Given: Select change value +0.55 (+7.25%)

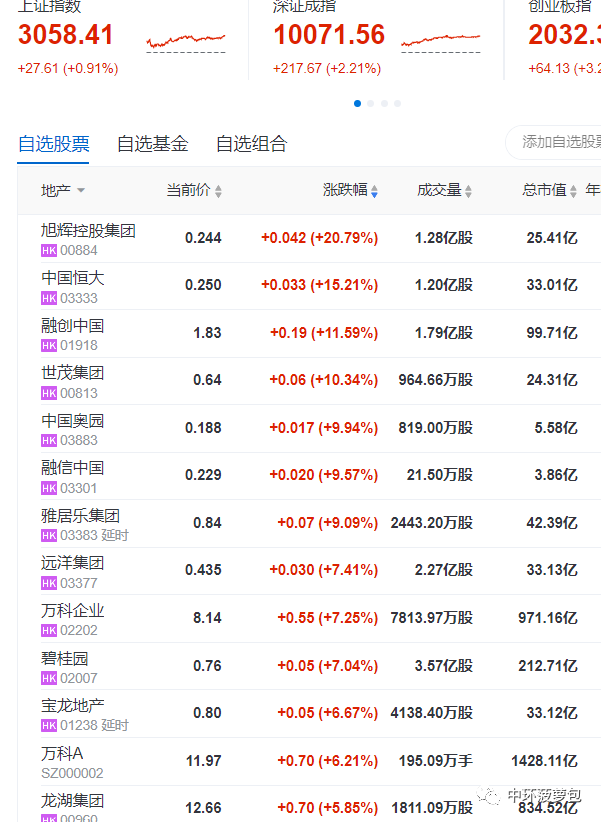Looking at the screenshot, I should tap(328, 618).
